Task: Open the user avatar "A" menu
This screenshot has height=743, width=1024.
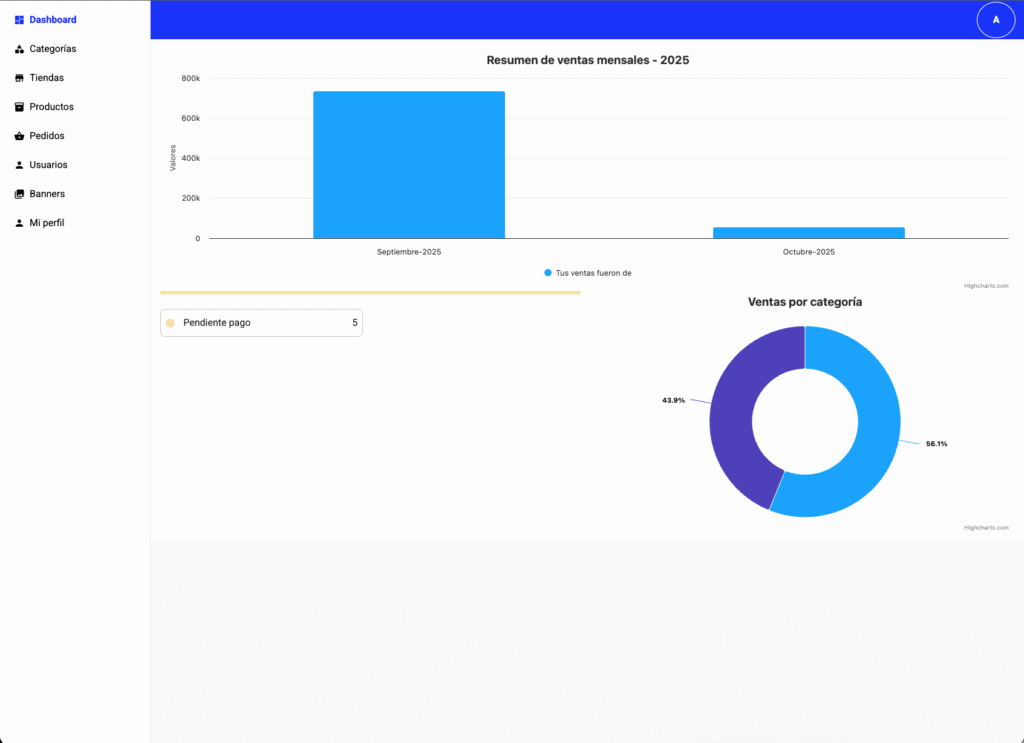Action: click(995, 20)
